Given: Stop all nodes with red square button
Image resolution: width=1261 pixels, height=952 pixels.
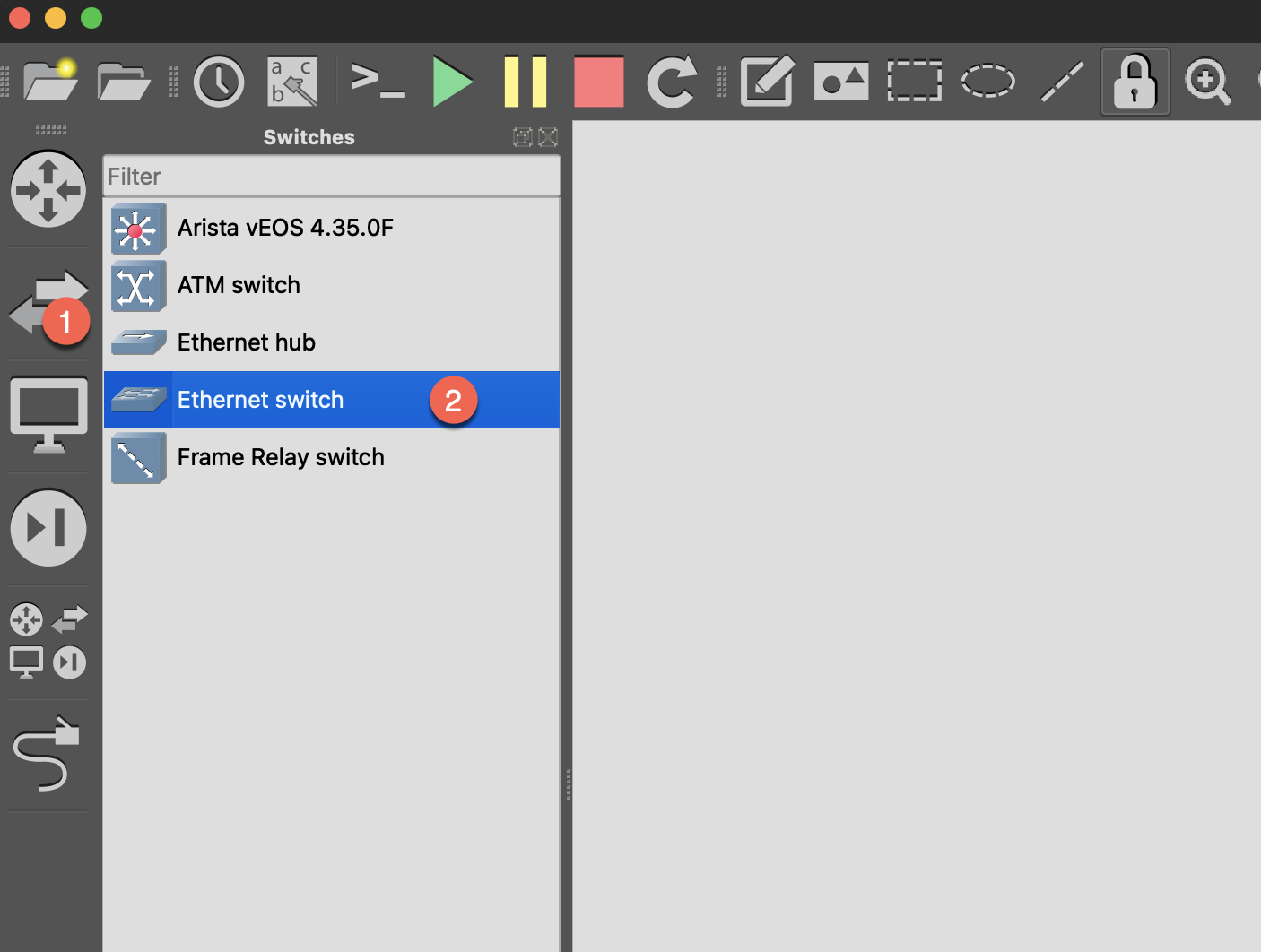Looking at the screenshot, I should click(x=598, y=82).
